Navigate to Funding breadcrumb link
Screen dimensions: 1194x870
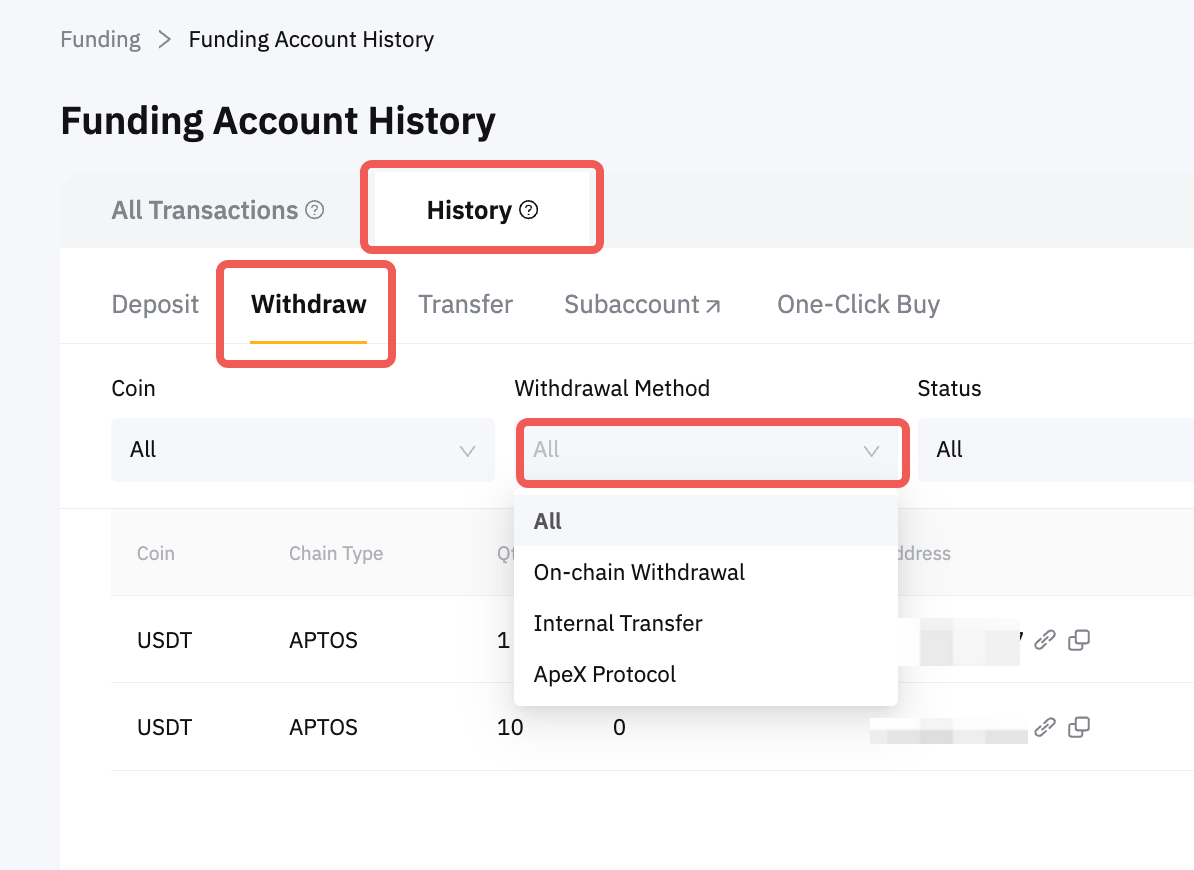[x=100, y=40]
